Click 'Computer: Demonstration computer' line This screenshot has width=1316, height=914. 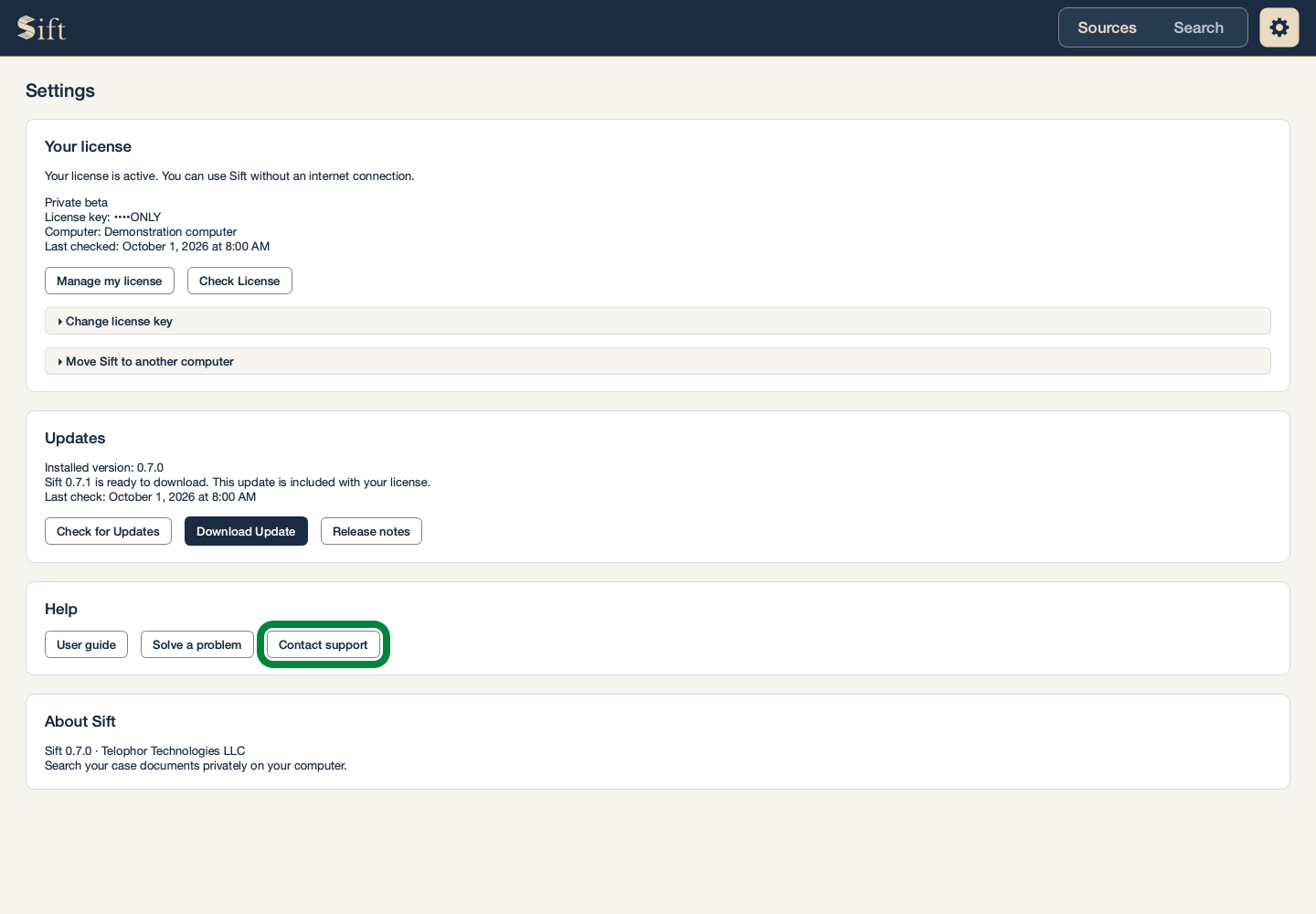click(141, 232)
